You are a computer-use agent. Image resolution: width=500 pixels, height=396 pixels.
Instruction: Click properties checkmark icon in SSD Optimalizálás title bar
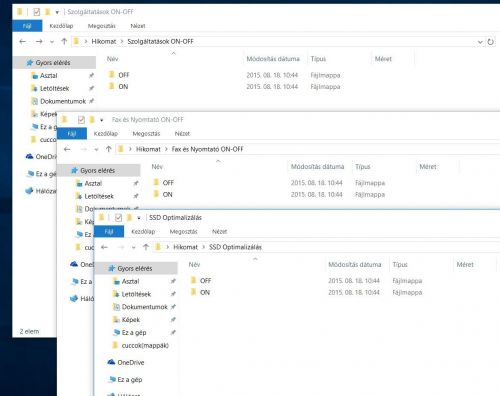118,218
